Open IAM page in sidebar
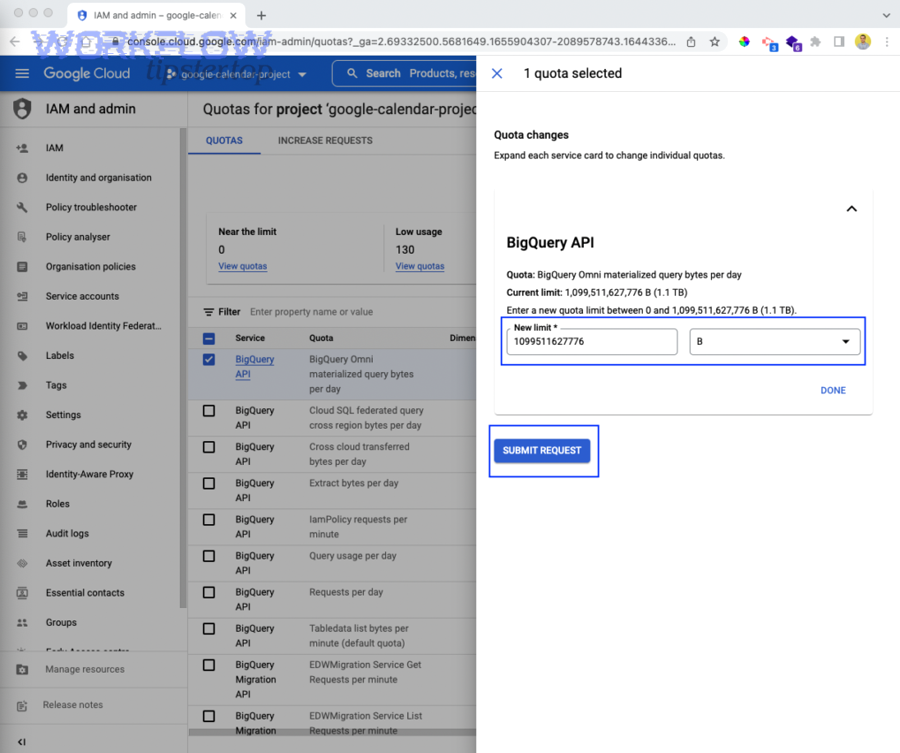 click(x=55, y=148)
